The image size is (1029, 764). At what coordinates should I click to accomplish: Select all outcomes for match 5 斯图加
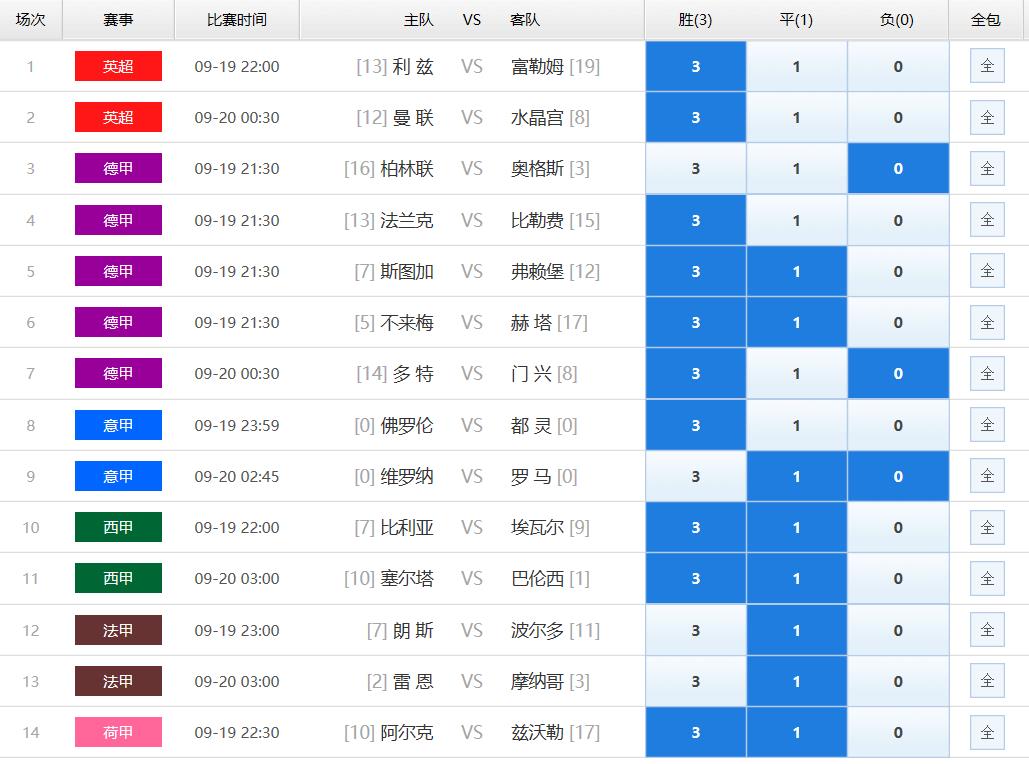coord(987,271)
